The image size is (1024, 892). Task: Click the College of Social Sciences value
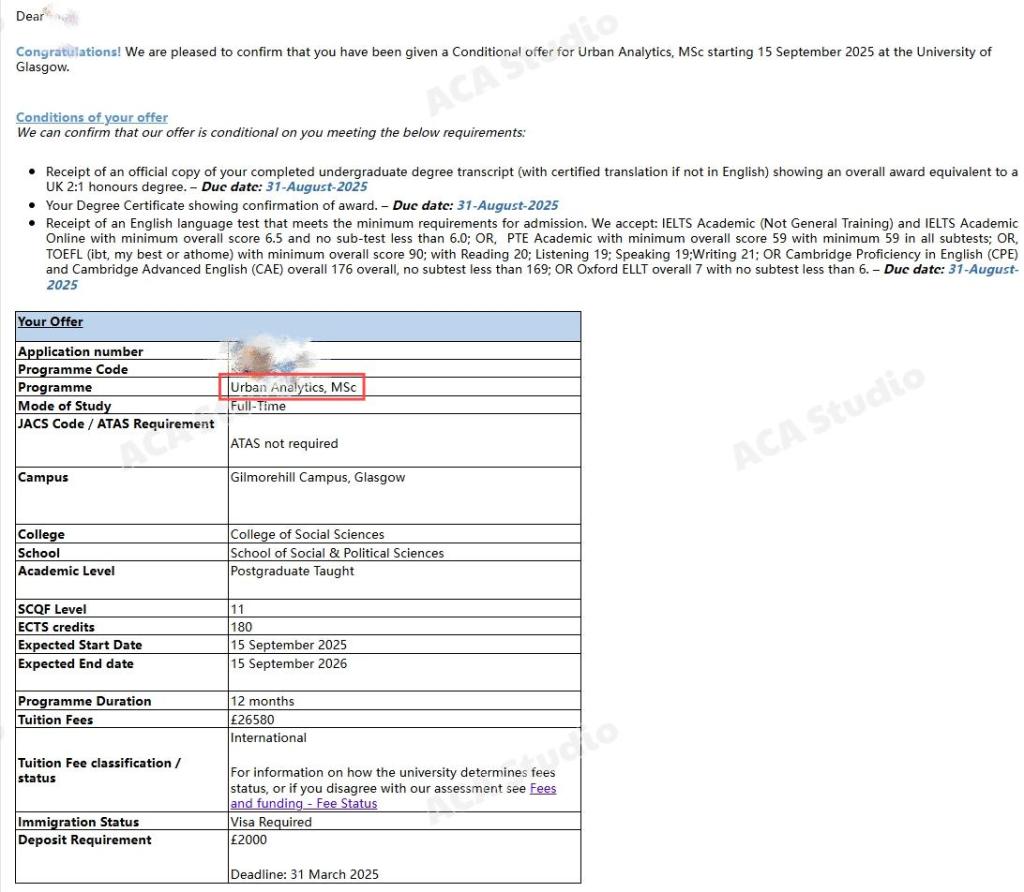tap(307, 534)
